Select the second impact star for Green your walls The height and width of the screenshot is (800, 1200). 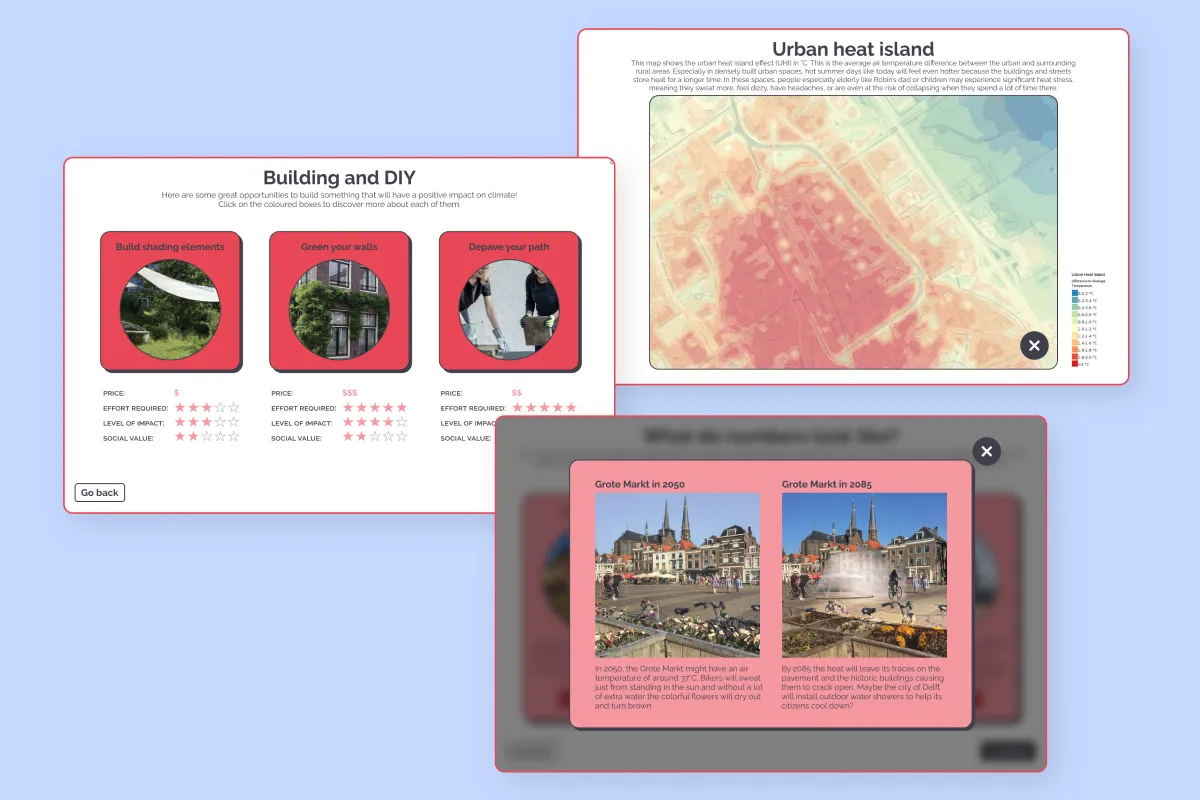click(x=361, y=423)
